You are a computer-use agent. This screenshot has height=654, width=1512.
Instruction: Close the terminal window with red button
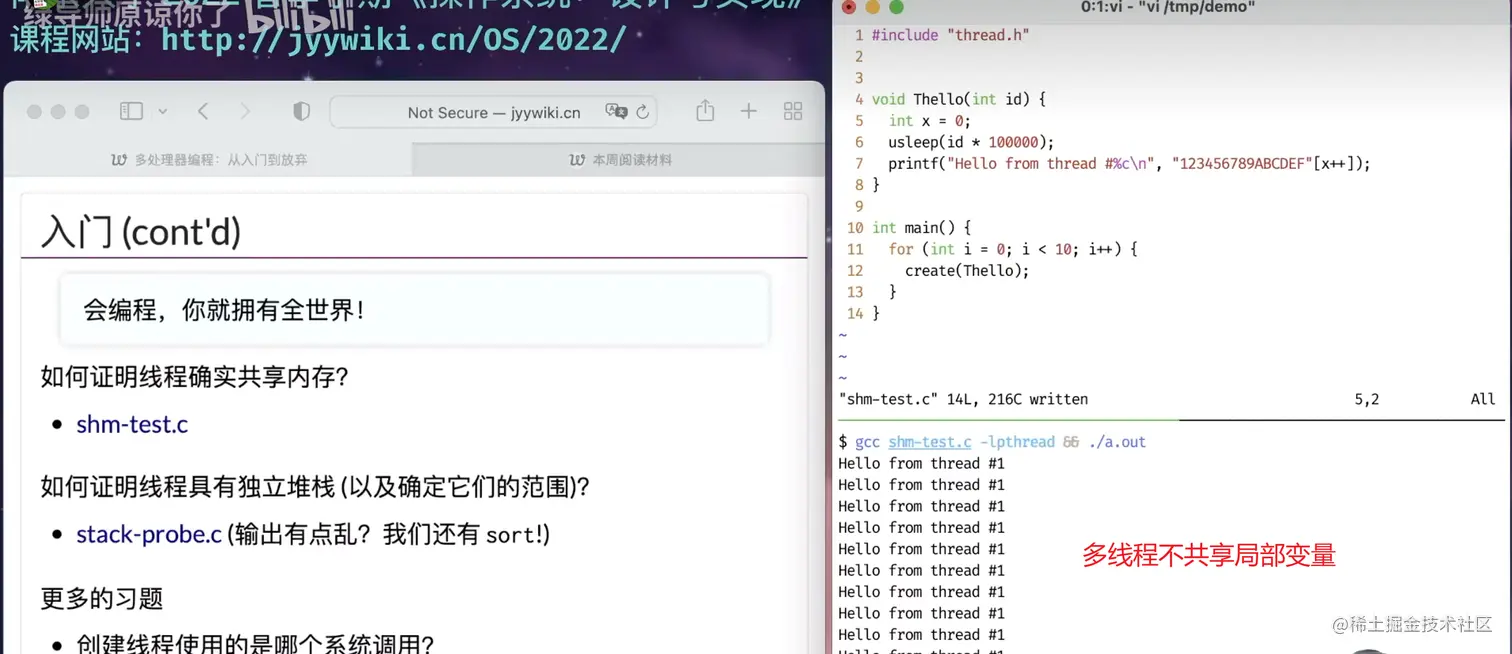coord(849,7)
